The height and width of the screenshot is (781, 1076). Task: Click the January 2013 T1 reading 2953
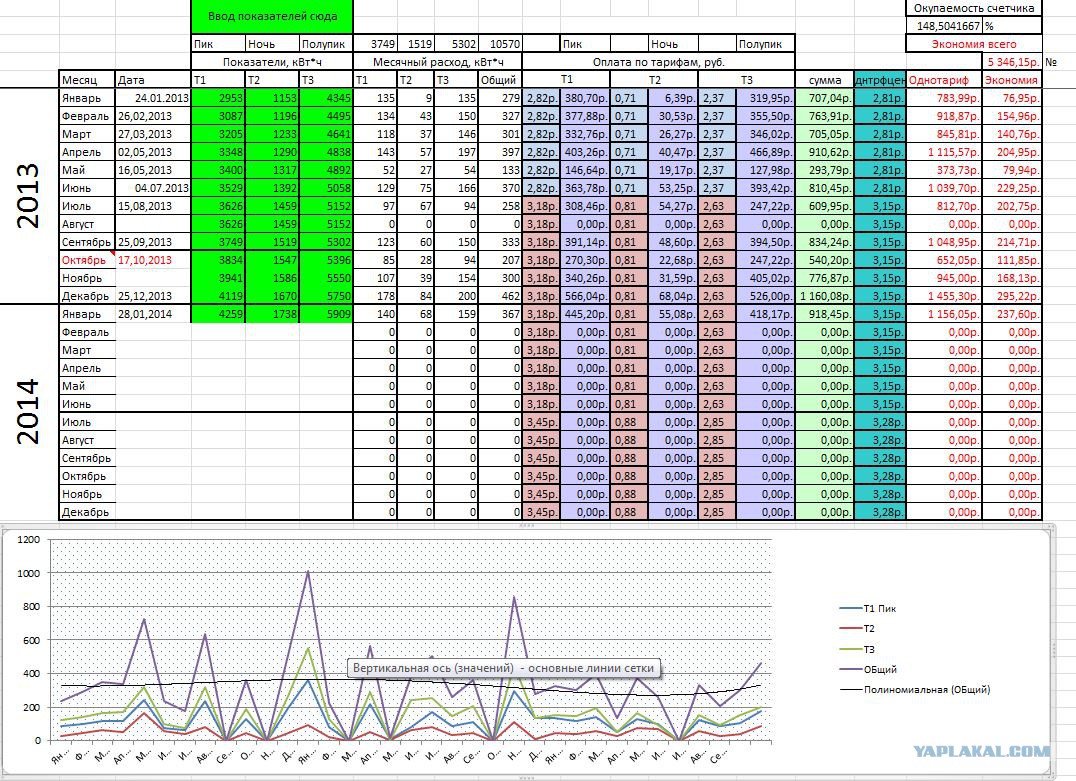coord(218,98)
